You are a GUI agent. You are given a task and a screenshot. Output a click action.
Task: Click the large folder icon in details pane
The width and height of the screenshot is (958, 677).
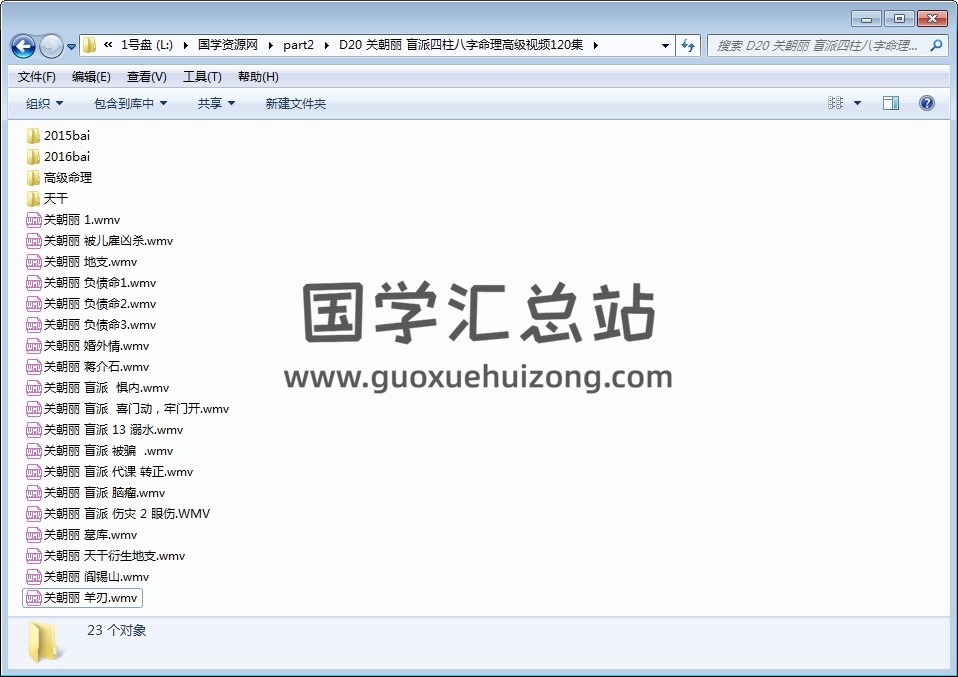(43, 642)
